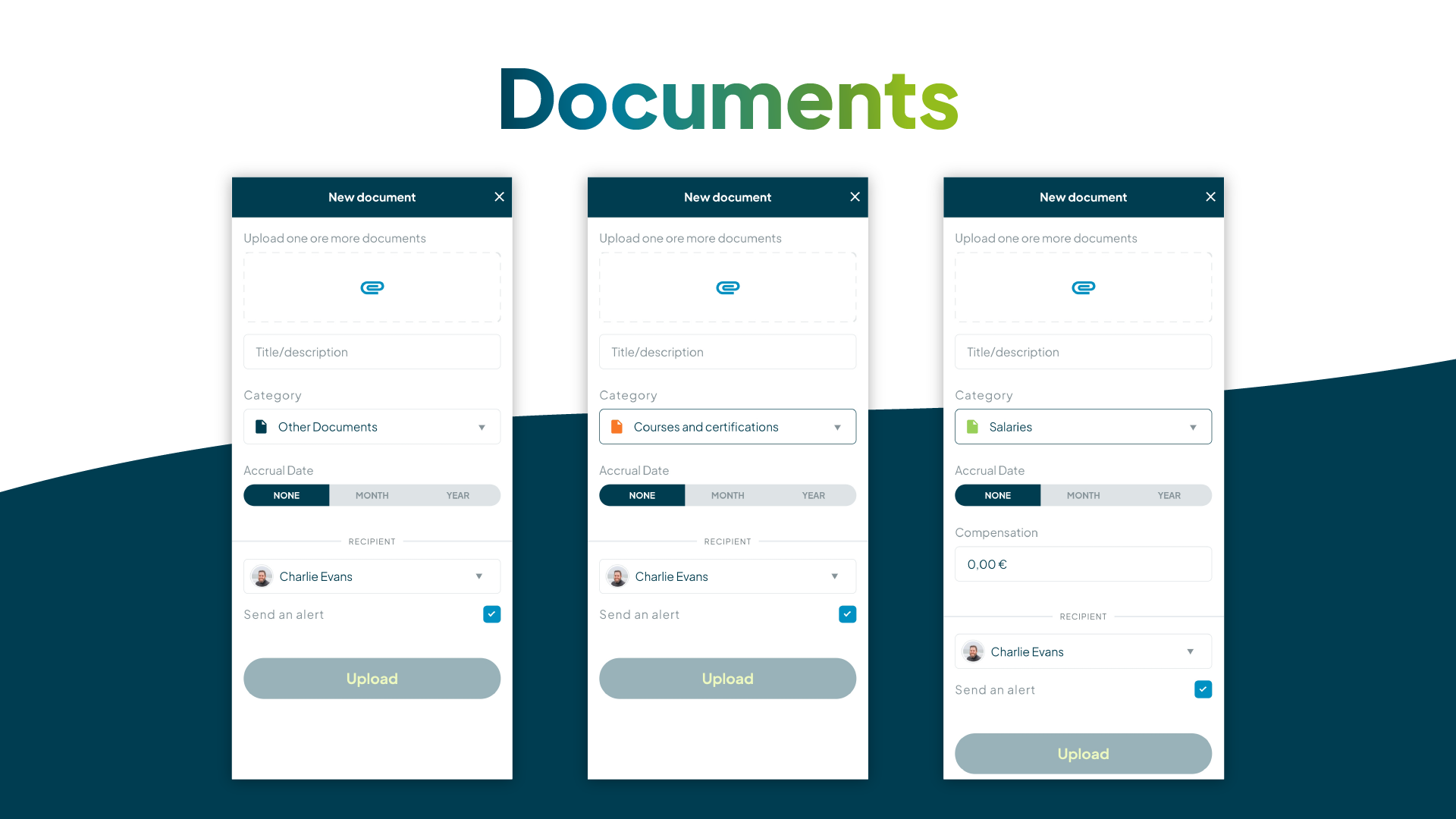Click the attachment/paperclip icon in third dialog
The height and width of the screenshot is (819, 1456).
[x=1083, y=288]
